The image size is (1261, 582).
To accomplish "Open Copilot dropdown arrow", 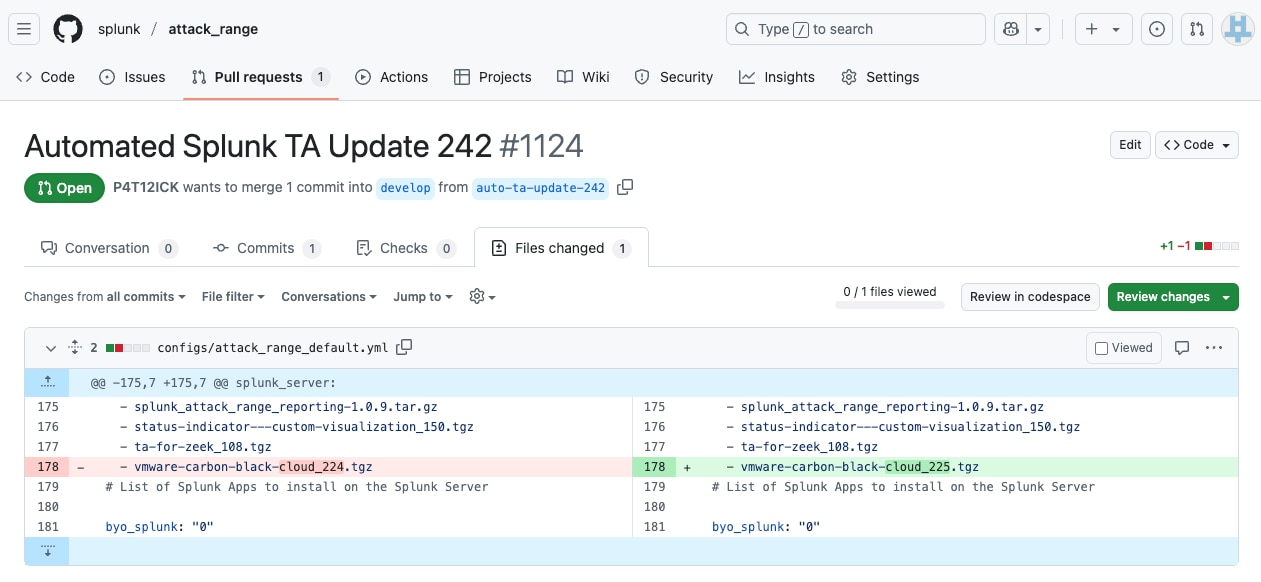I will (x=1039, y=29).
